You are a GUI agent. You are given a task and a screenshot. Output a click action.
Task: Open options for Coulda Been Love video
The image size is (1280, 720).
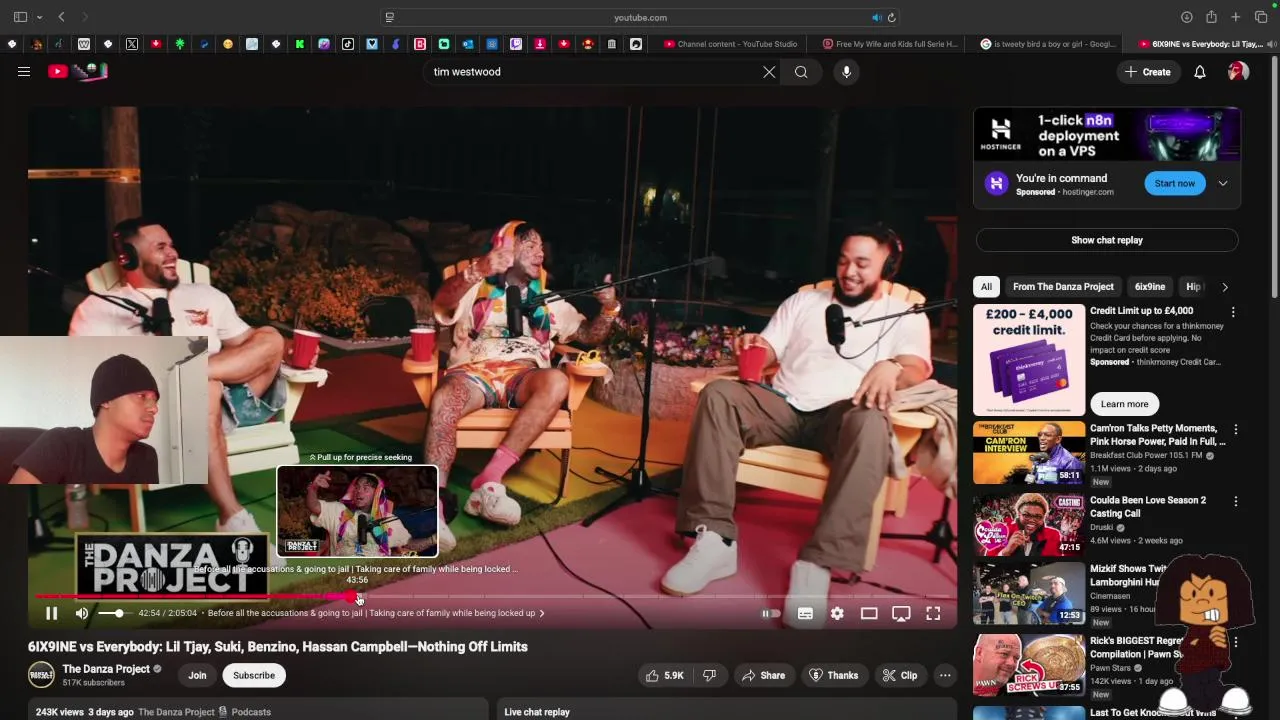(x=1235, y=501)
